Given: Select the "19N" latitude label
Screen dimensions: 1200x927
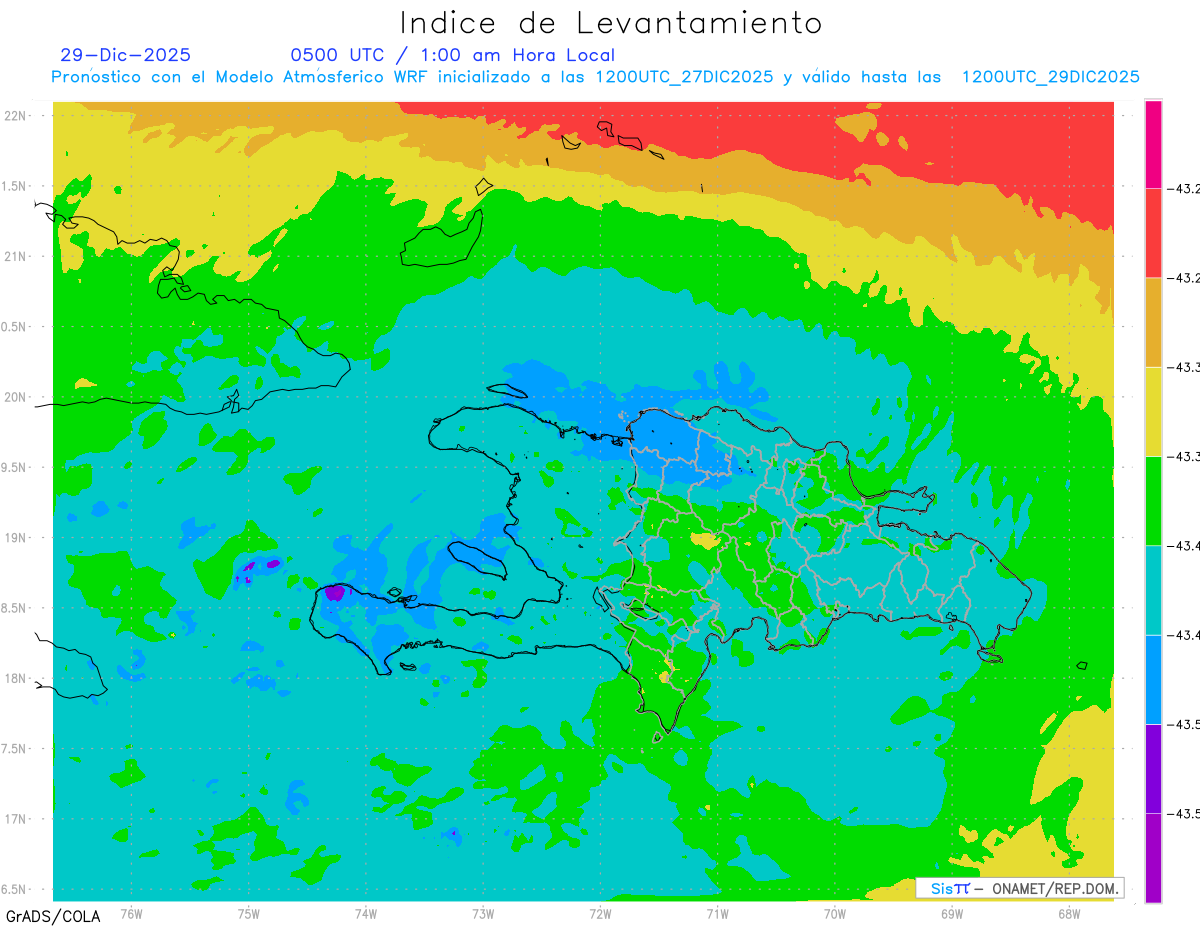Looking at the screenshot, I should (x=16, y=538).
